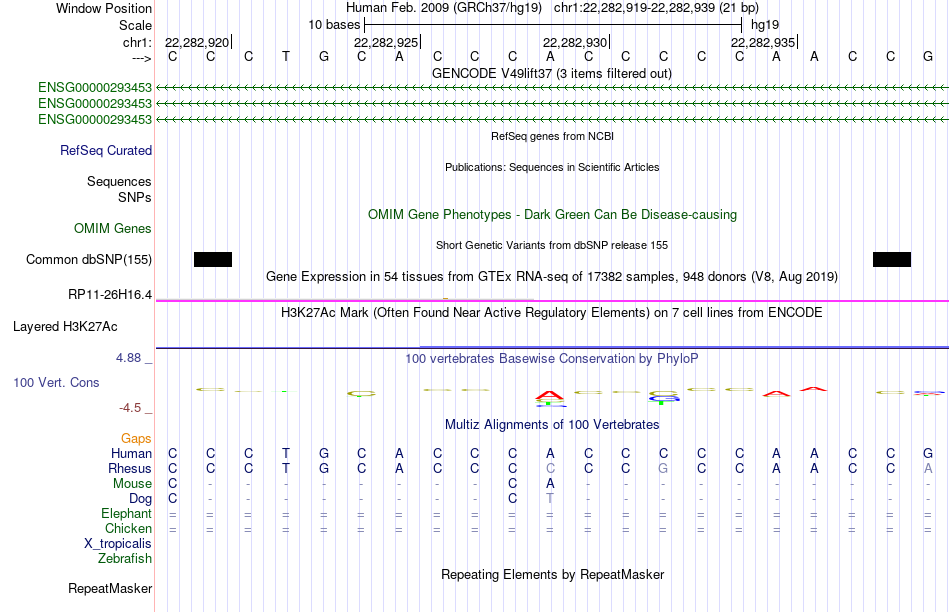The height and width of the screenshot is (612, 950).
Task: Click the A base in the Mouse alignment row
Action: click(x=550, y=484)
